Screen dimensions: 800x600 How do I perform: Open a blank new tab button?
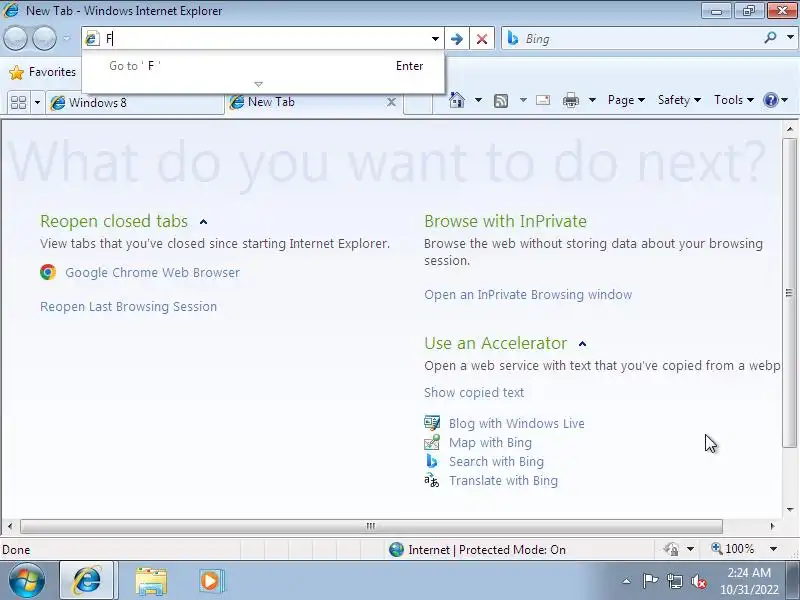[418, 104]
